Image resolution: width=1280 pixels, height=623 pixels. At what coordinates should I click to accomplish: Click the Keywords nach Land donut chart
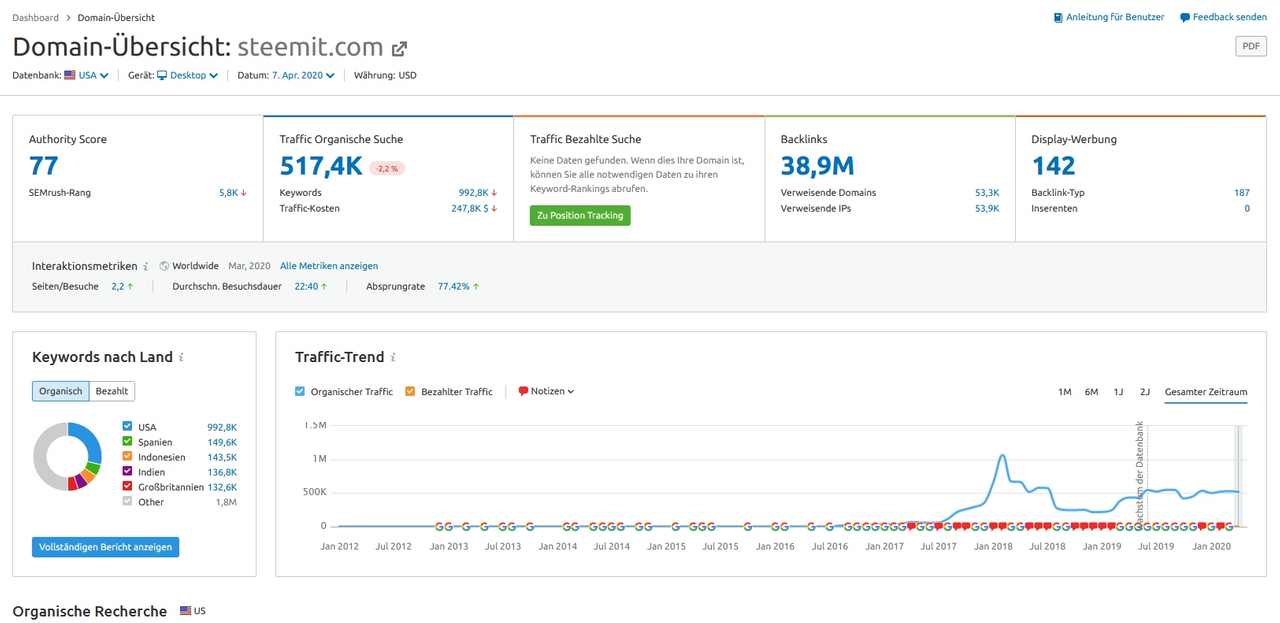(67, 456)
